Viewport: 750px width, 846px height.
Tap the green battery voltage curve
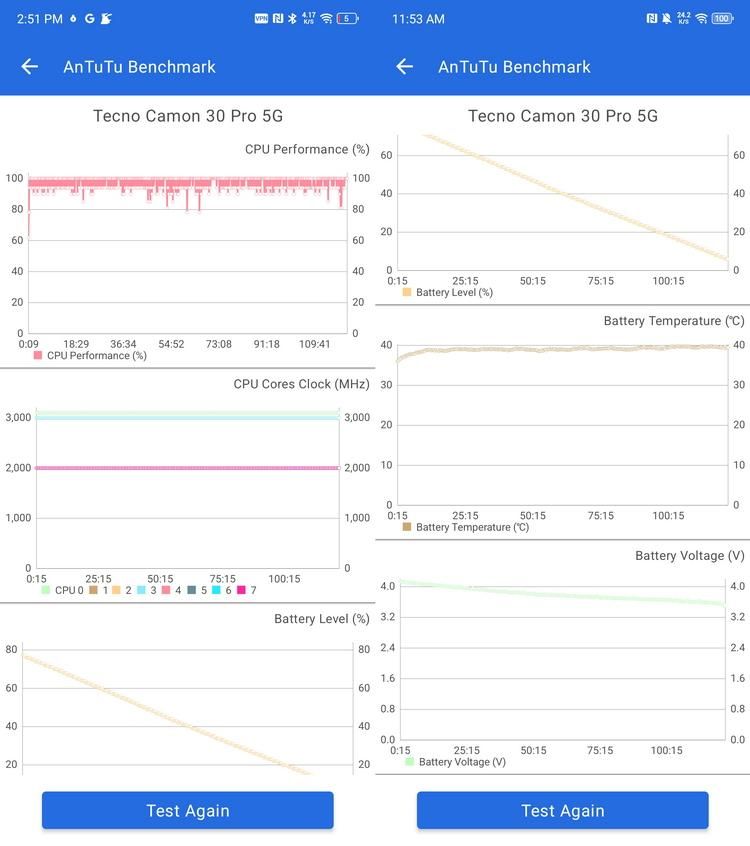pyautogui.click(x=563, y=594)
